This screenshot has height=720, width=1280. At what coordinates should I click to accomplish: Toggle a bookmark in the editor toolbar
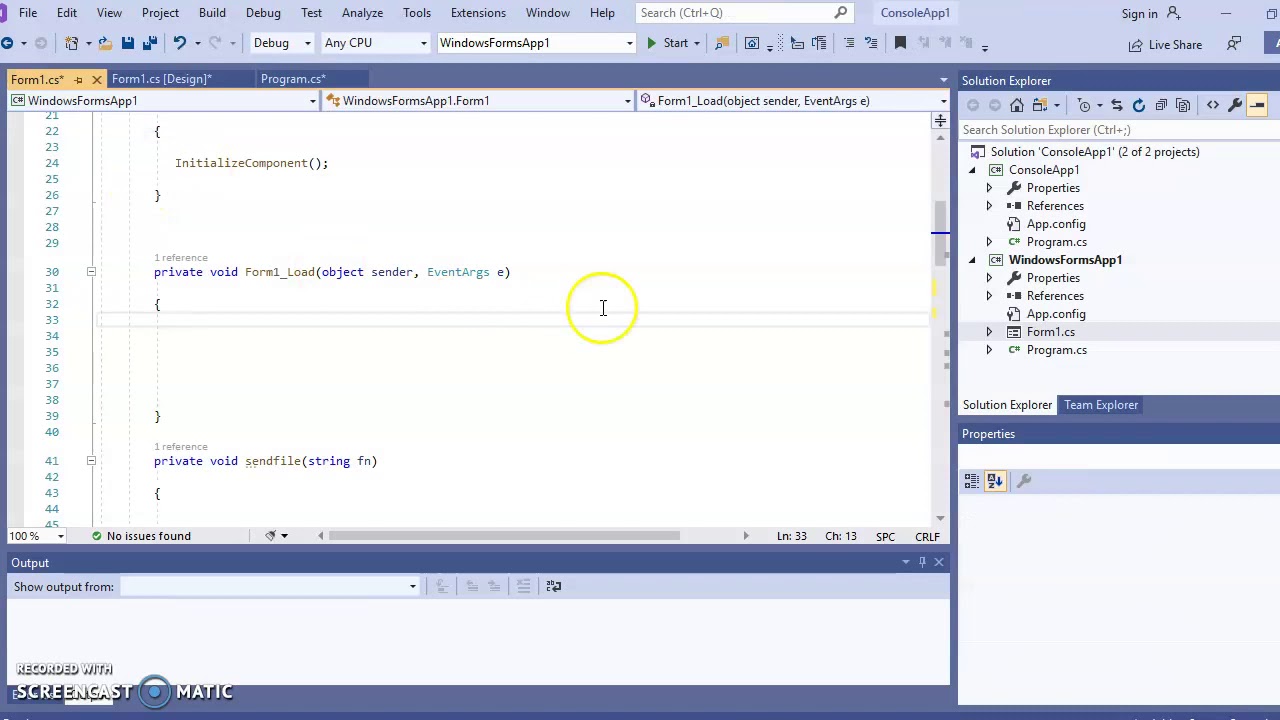pyautogui.click(x=899, y=43)
